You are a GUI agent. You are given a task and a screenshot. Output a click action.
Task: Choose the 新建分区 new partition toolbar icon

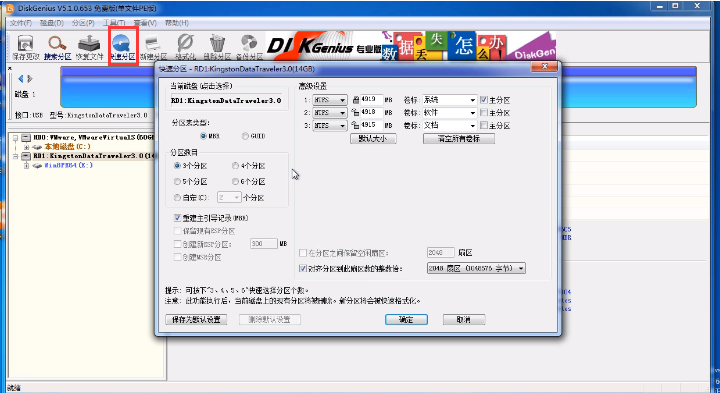[x=153, y=48]
